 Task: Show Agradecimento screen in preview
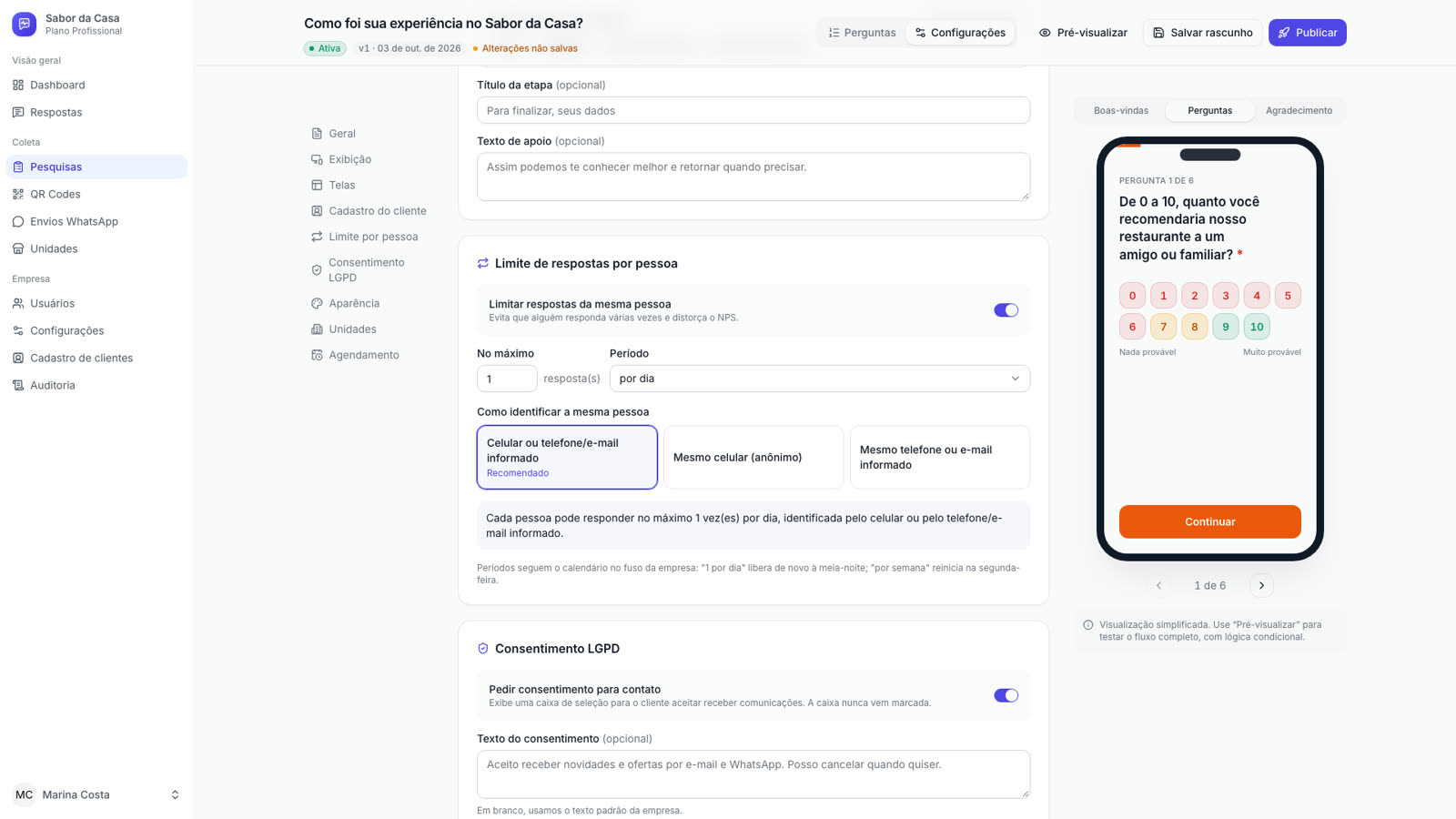tap(1299, 110)
